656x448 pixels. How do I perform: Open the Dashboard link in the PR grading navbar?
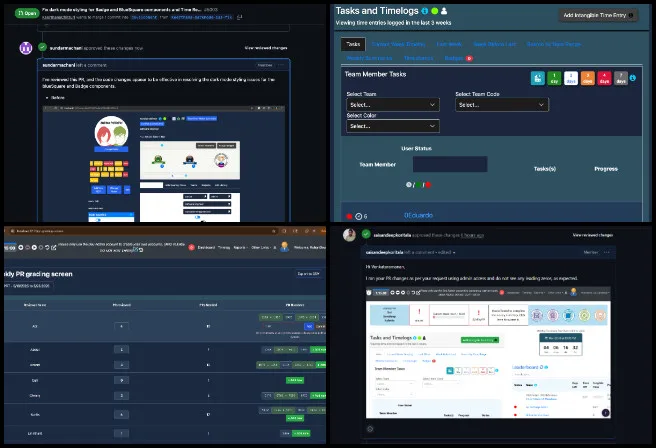pyautogui.click(x=206, y=247)
